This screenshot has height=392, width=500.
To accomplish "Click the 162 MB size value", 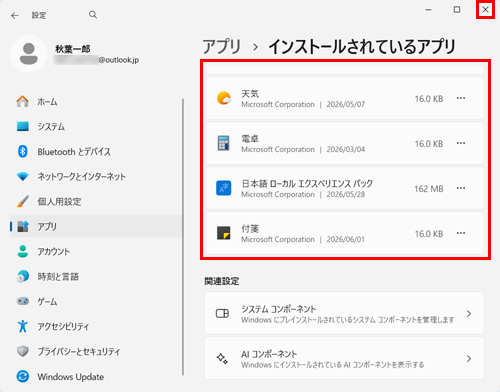I will [429, 189].
